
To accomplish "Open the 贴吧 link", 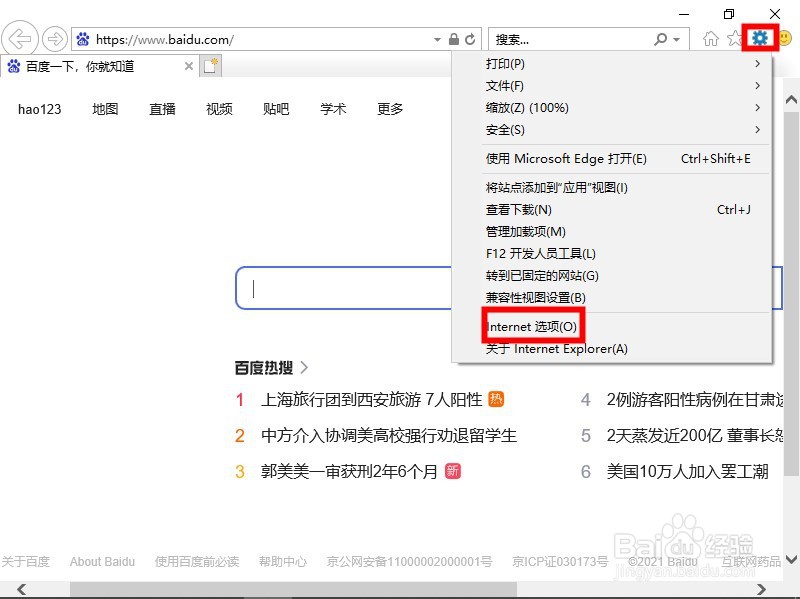I will (x=276, y=109).
